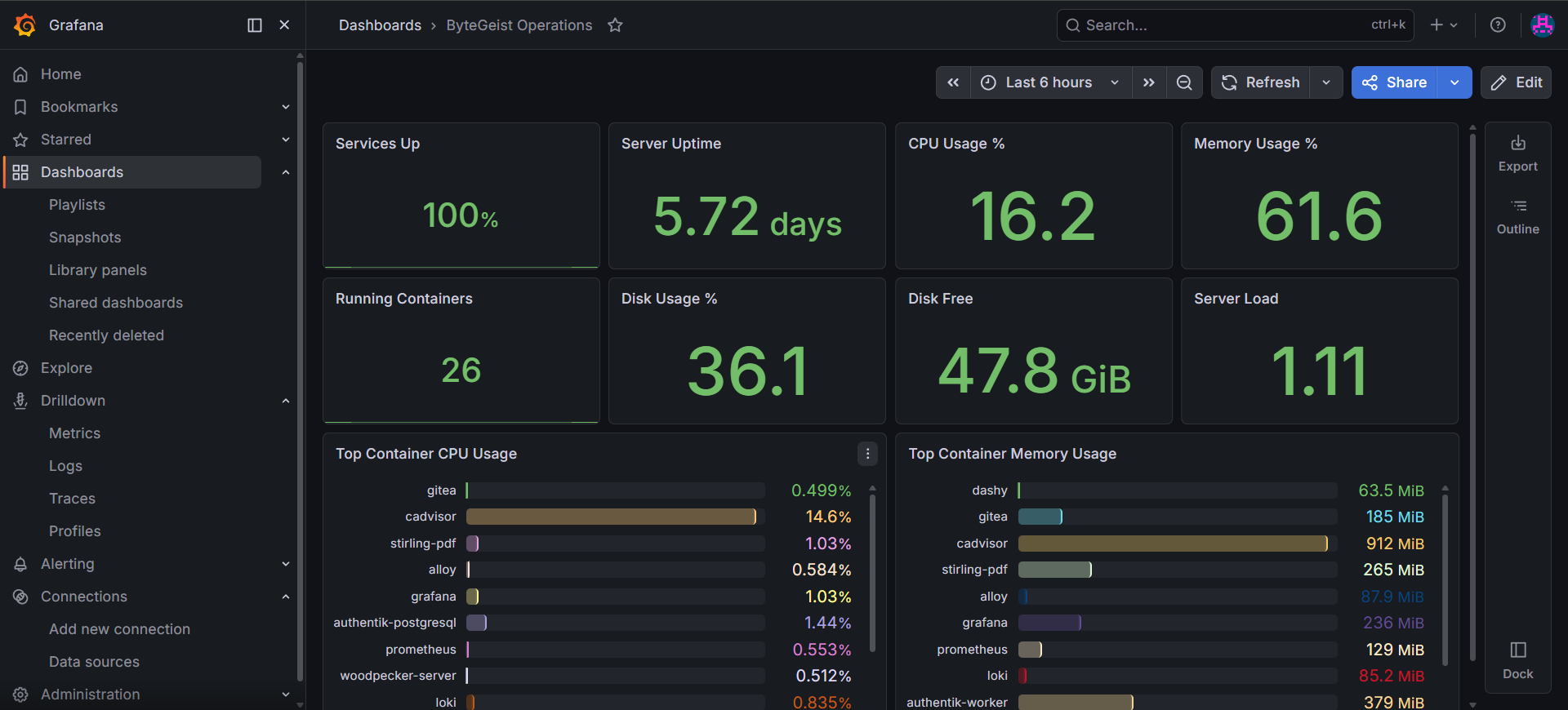Click the sidebar vertical scrollbar
The width and height of the screenshot is (1568, 710).
point(300,371)
